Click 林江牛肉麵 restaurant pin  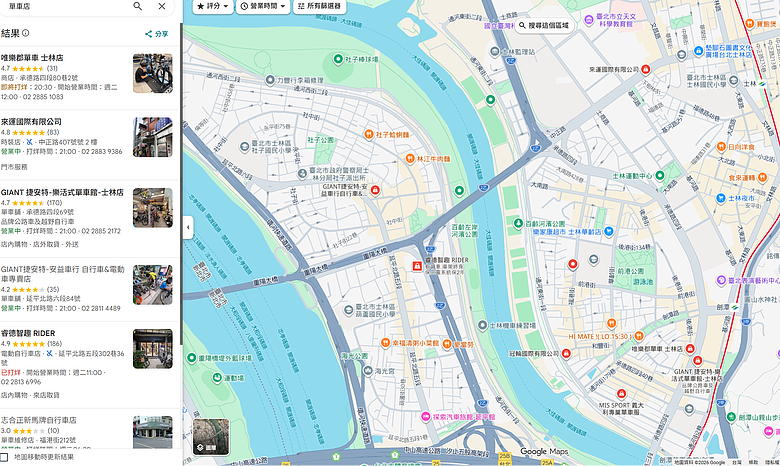coord(410,159)
